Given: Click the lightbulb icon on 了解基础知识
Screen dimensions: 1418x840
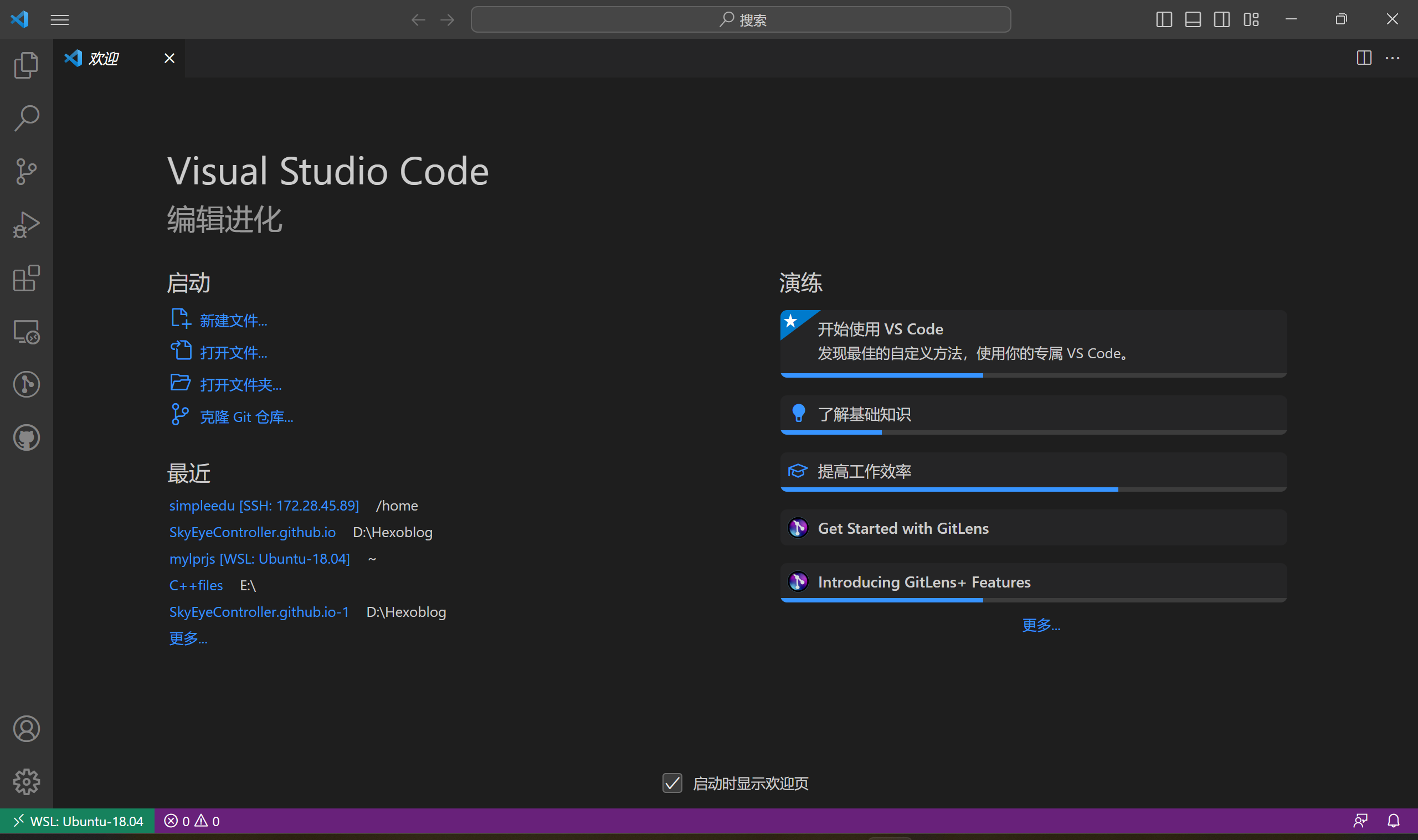Looking at the screenshot, I should click(798, 413).
